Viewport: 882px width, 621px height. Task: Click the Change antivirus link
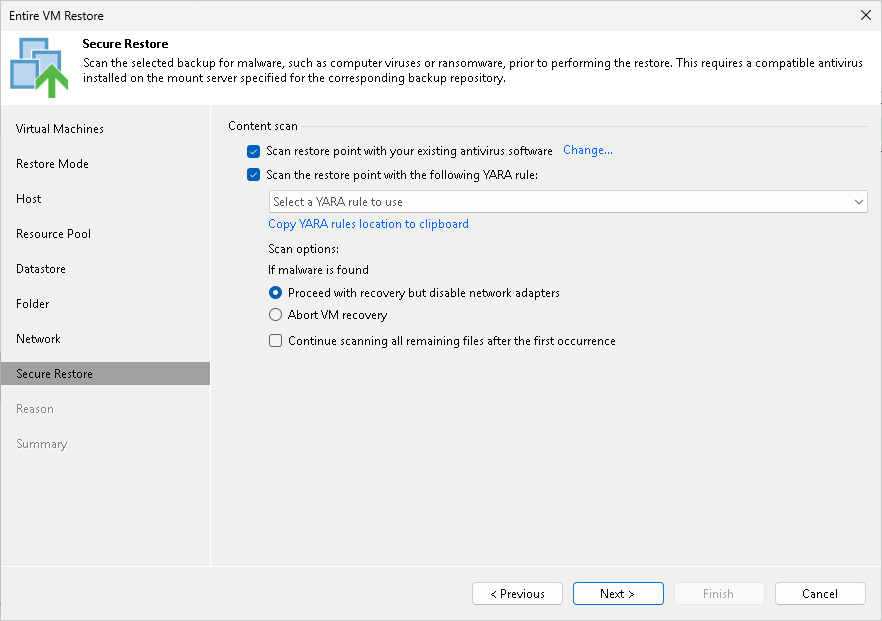(x=587, y=150)
